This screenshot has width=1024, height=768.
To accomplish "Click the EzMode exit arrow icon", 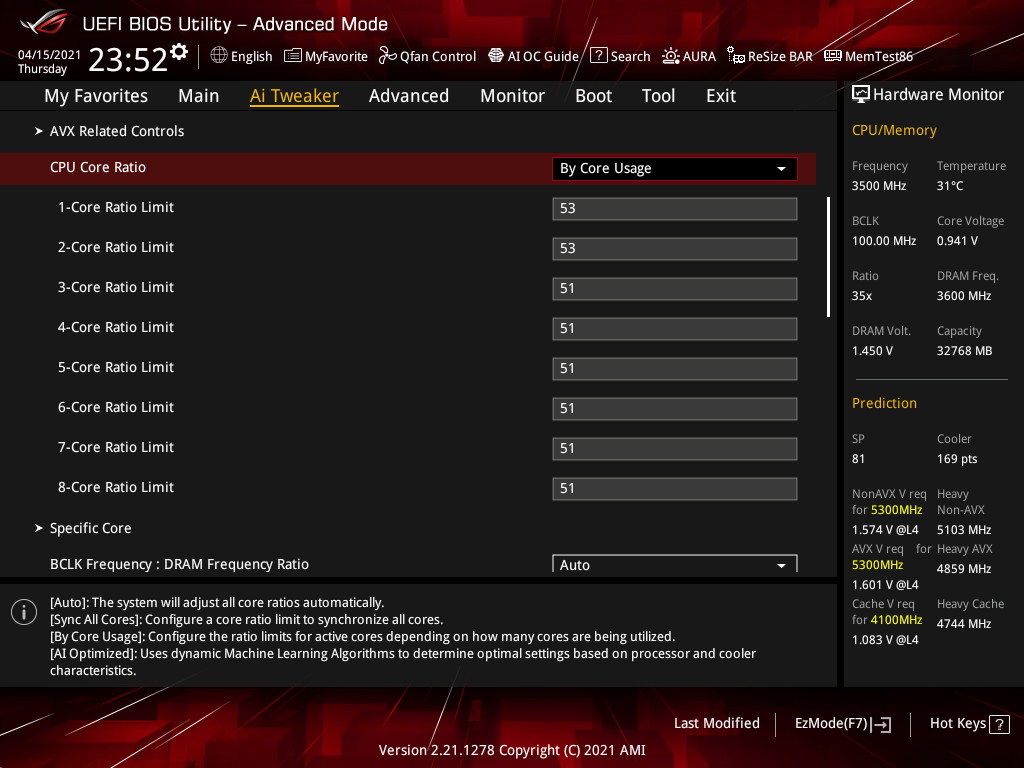I will point(881,724).
